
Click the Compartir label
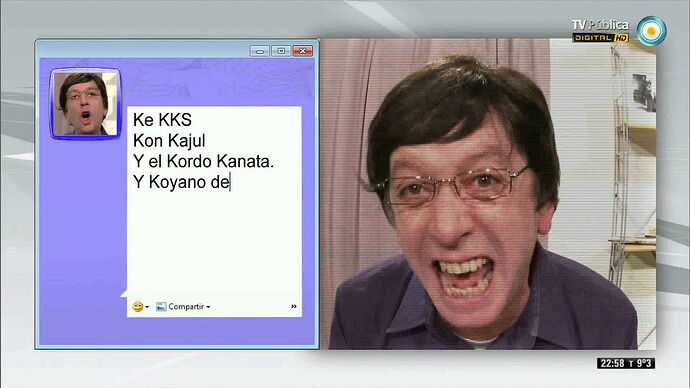186,307
